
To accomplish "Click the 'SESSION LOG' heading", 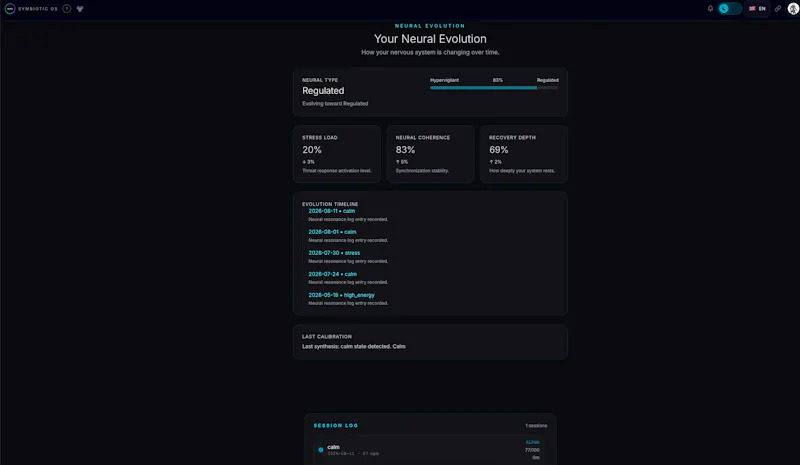I will coord(336,425).
